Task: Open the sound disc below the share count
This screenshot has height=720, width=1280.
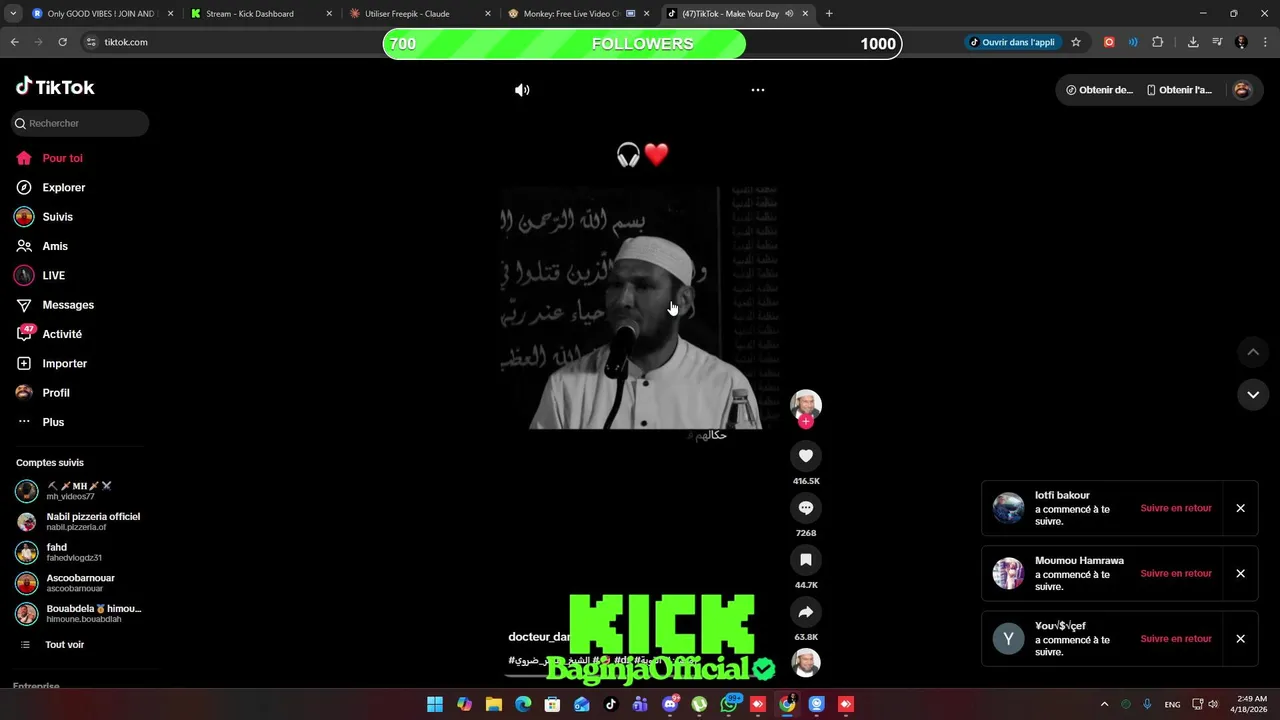Action: (x=806, y=663)
